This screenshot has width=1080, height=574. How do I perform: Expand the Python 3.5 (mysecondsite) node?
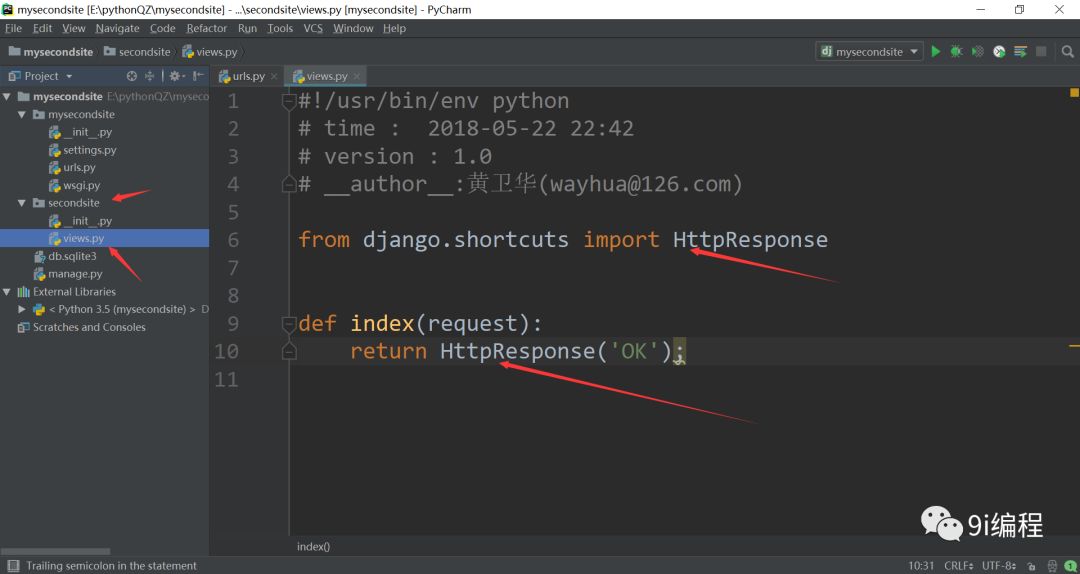[22, 309]
